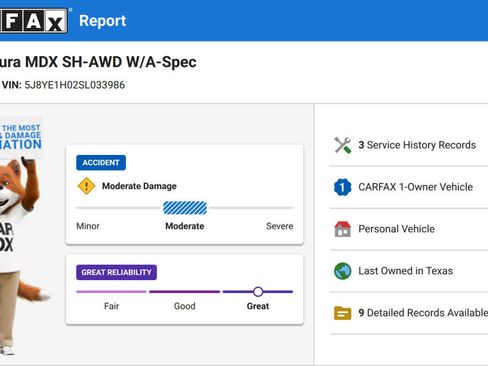Click the red house Personal Vehicle icon
Image resolution: width=488 pixels, height=366 pixels.
tap(343, 229)
